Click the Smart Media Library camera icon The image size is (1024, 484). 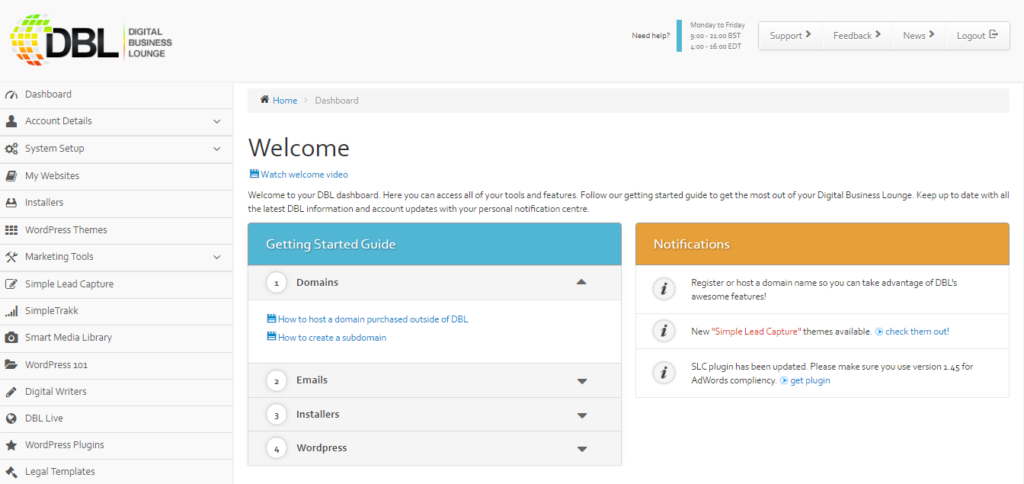click(11, 338)
